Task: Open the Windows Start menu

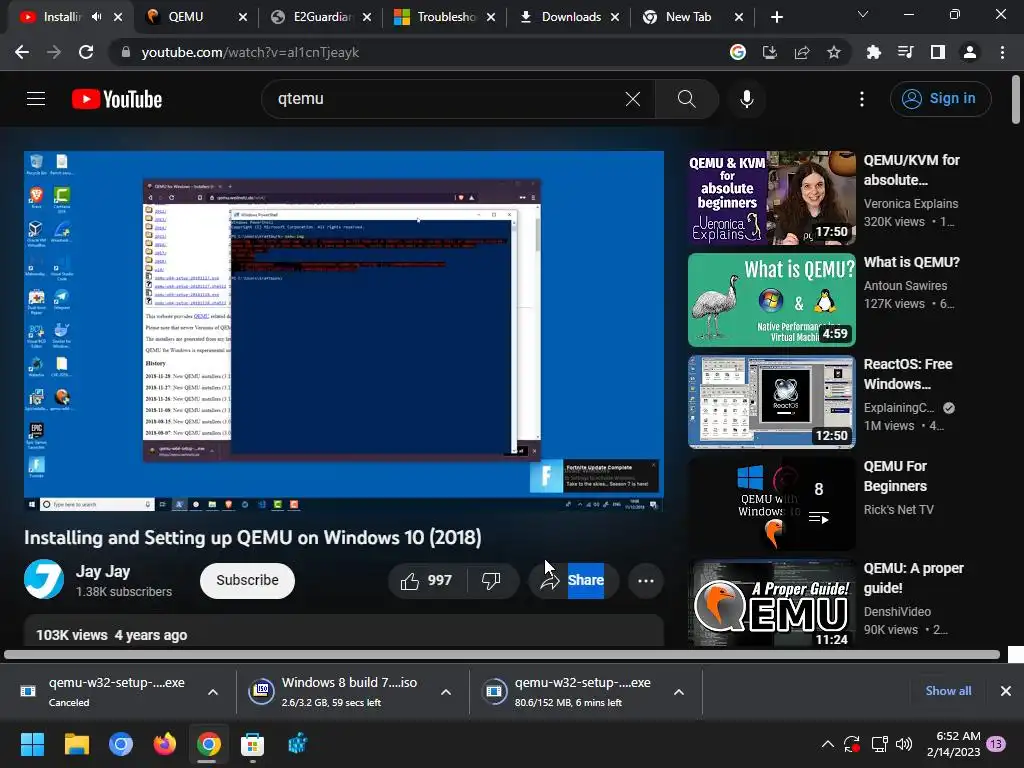Action: point(32,744)
